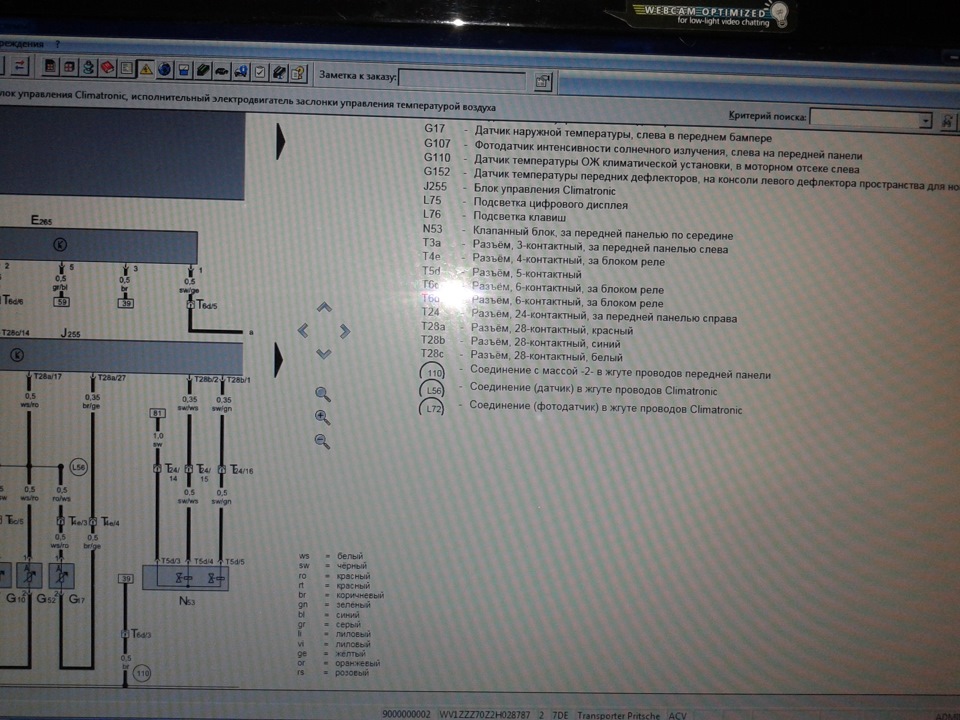This screenshot has width=960, height=720.
Task: Select legend entry G17 outside temperature sensor
Action: click(598, 133)
